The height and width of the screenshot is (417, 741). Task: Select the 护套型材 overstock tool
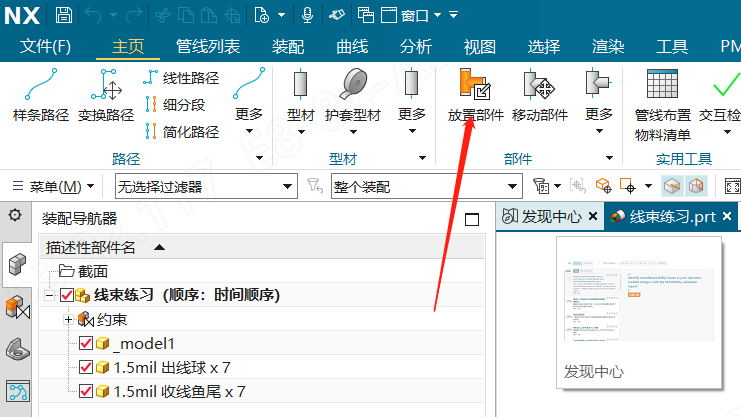[x=353, y=96]
